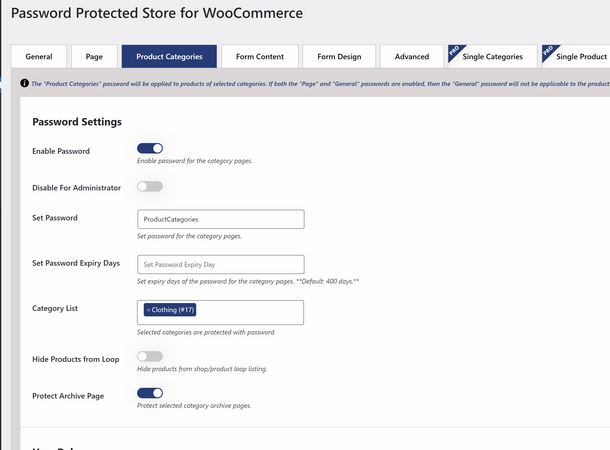This screenshot has width=610, height=450.
Task: Toggle Hide Products from Loop on
Action: (150, 356)
